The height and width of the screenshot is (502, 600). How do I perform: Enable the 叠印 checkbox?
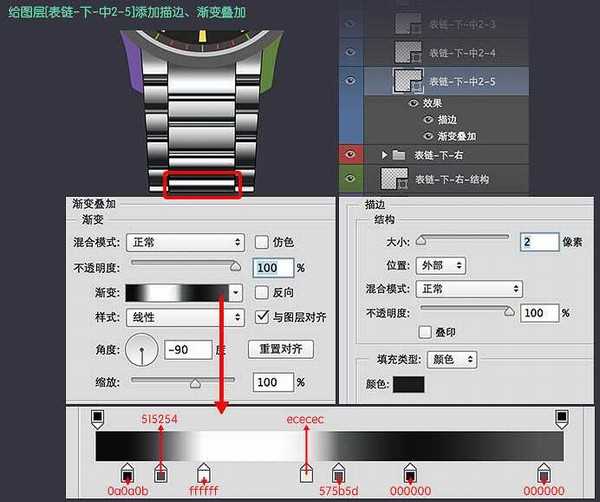pyautogui.click(x=425, y=332)
